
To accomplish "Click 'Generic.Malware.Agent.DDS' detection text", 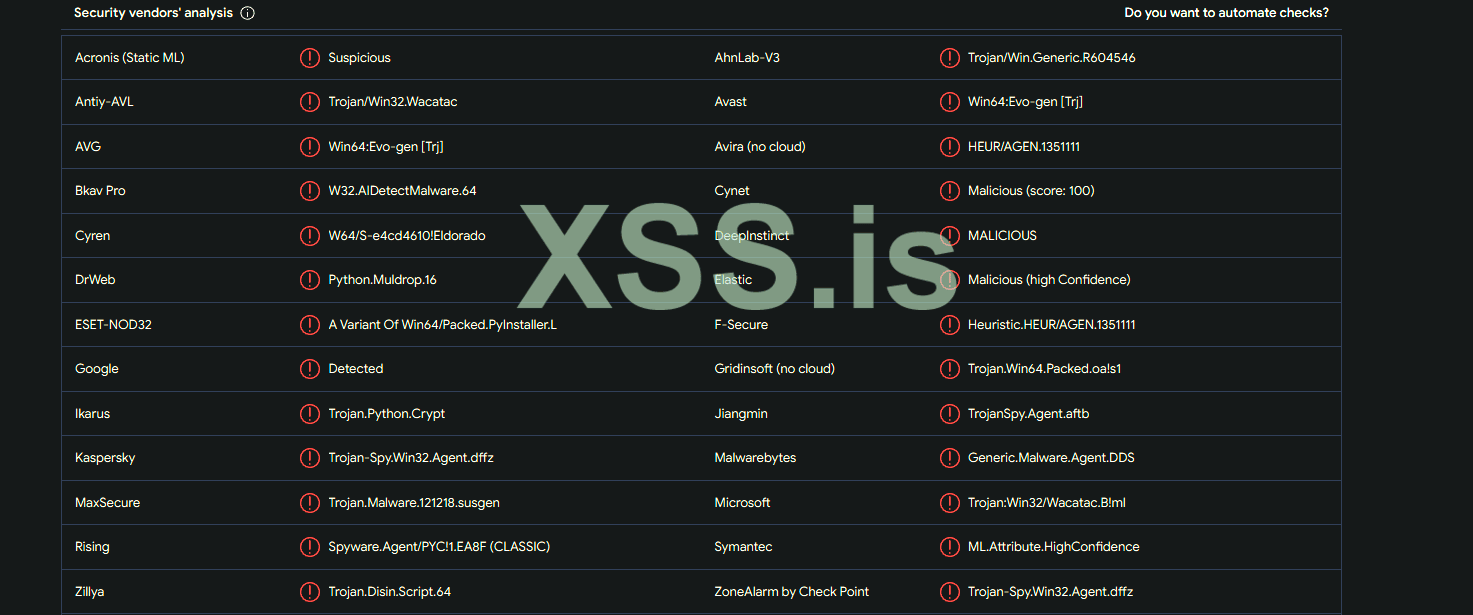I will tap(1051, 458).
